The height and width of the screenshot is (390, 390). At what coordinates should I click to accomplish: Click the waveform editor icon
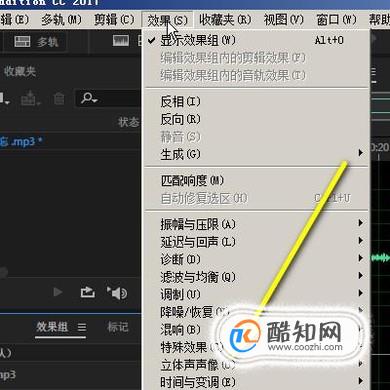120,41
